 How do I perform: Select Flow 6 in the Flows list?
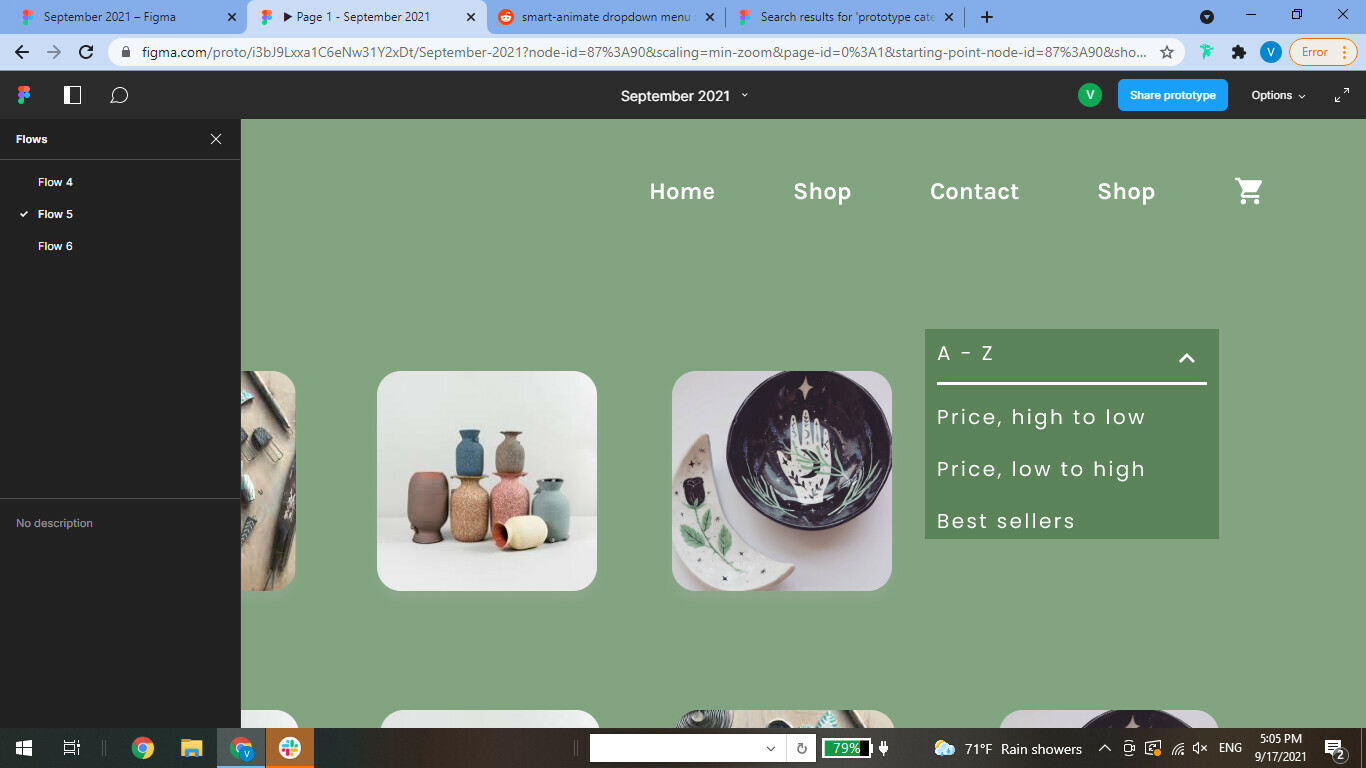coord(55,246)
